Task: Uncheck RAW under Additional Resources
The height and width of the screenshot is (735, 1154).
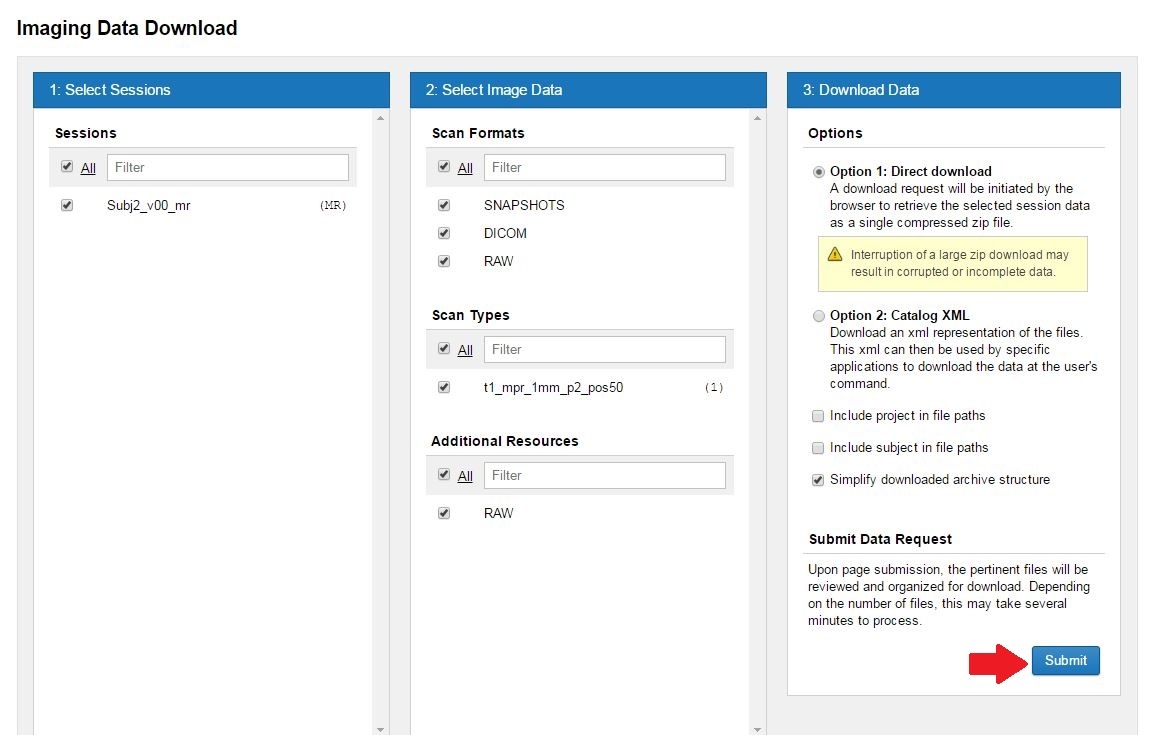Action: click(444, 513)
